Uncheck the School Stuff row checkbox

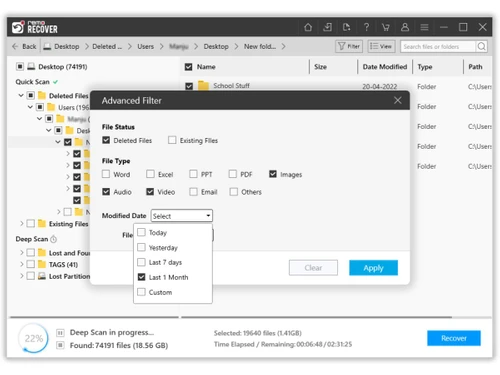(x=189, y=86)
